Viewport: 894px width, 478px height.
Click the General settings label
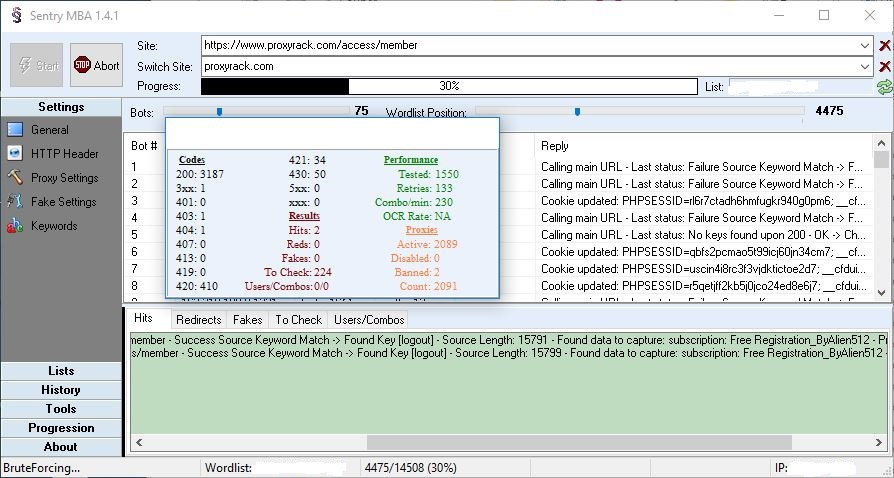50,130
